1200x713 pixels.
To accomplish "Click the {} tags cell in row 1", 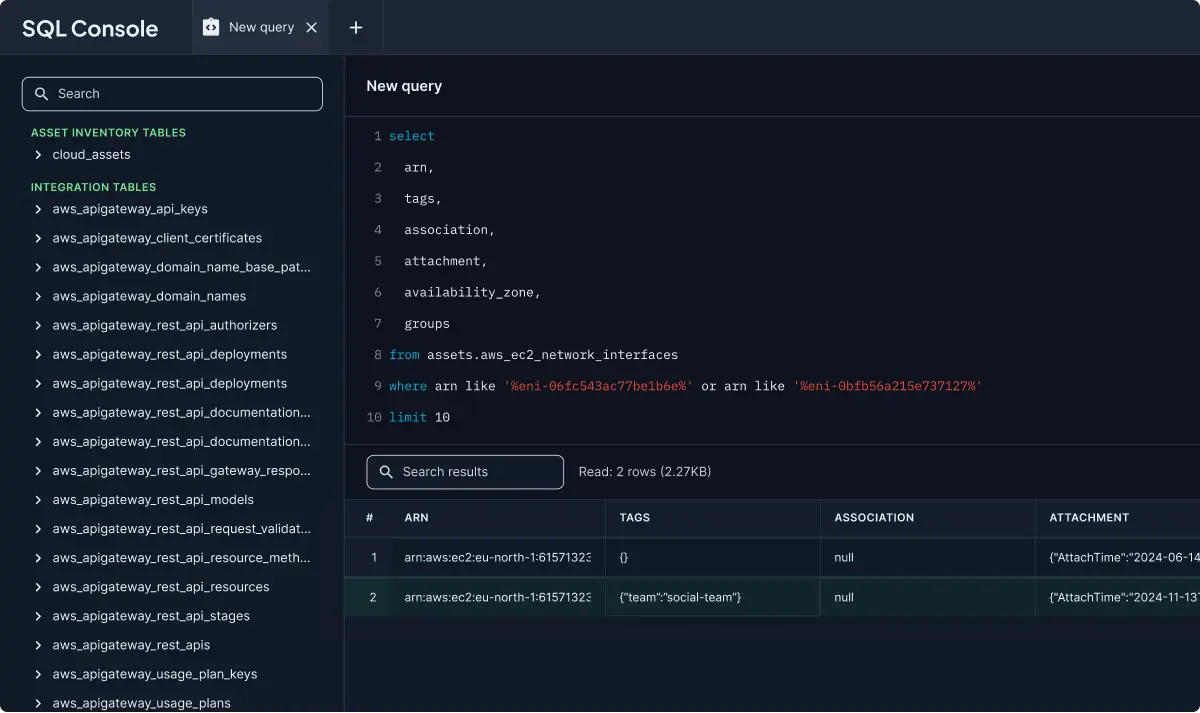I will [x=713, y=557].
